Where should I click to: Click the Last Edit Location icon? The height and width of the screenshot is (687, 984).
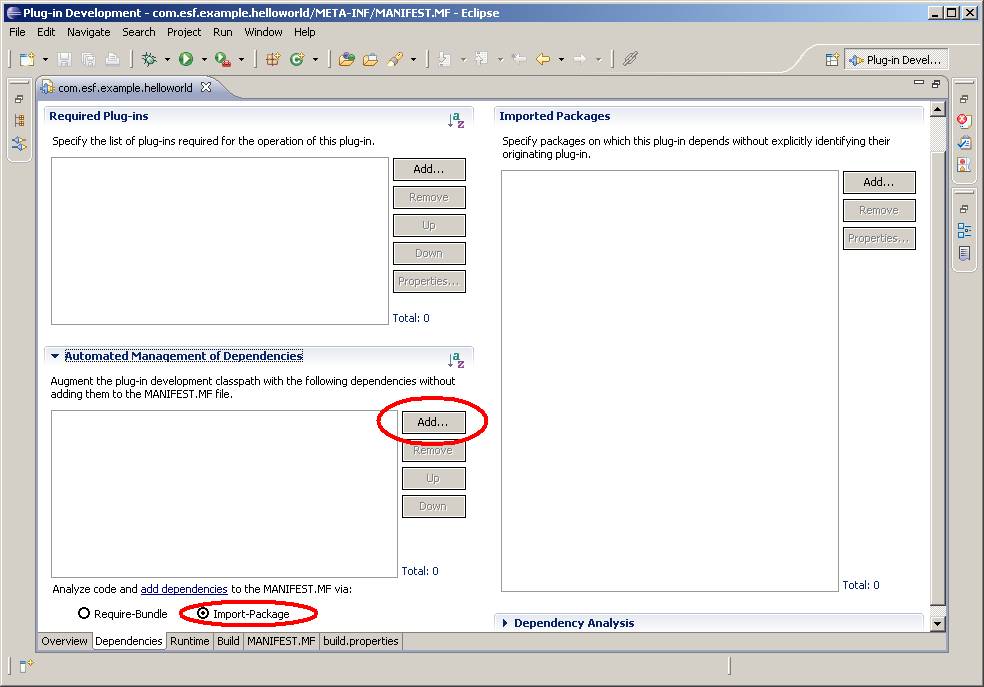pyautogui.click(x=519, y=59)
